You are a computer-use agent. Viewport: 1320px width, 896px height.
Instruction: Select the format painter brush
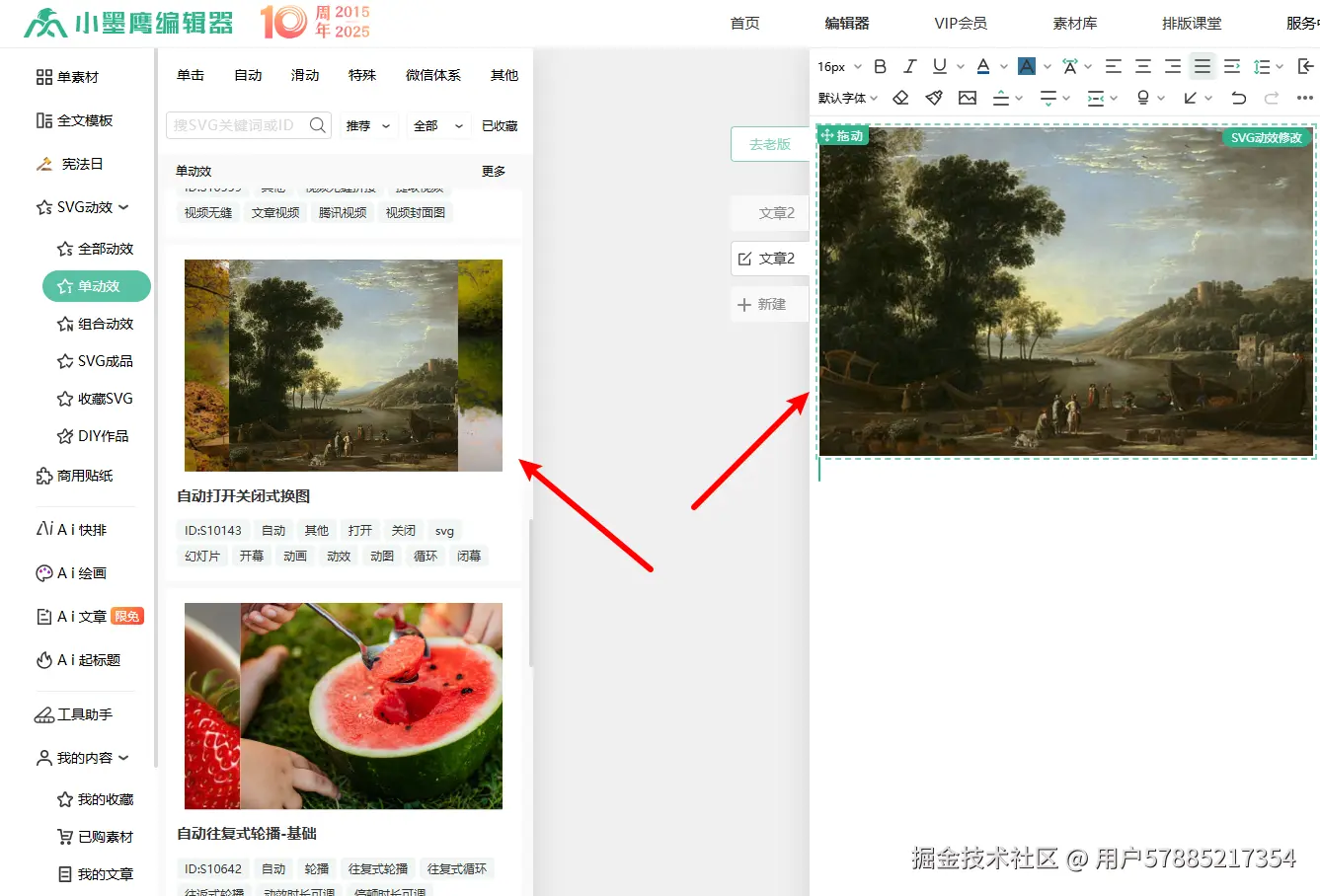(934, 98)
